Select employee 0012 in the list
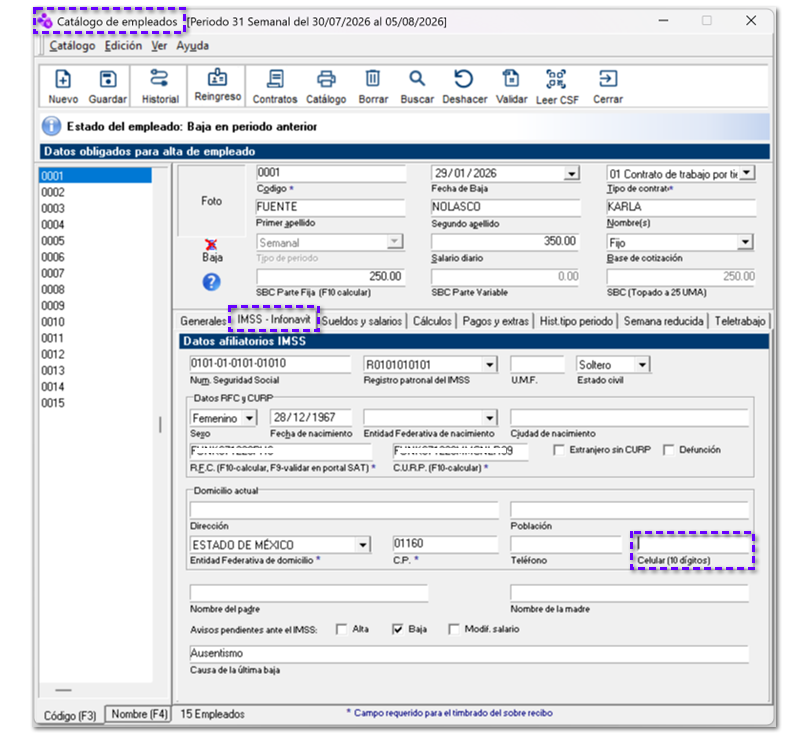 tap(95, 354)
